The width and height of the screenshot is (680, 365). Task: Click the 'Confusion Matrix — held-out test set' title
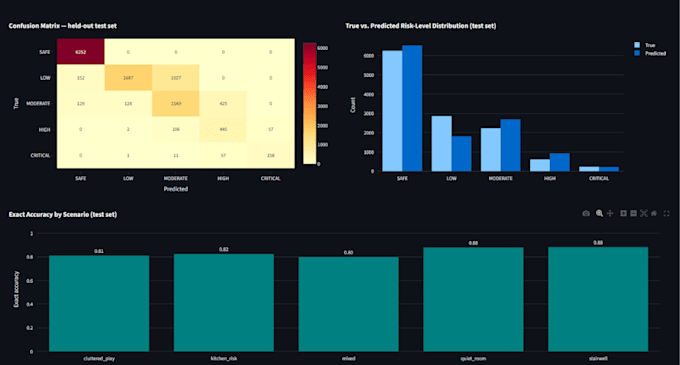pyautogui.click(x=62, y=26)
